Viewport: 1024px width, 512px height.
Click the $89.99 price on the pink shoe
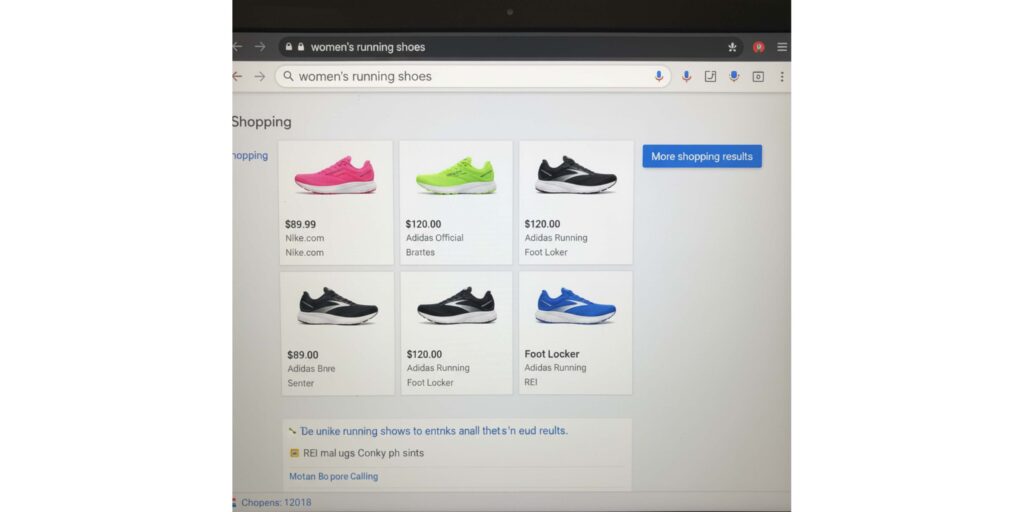click(x=300, y=224)
